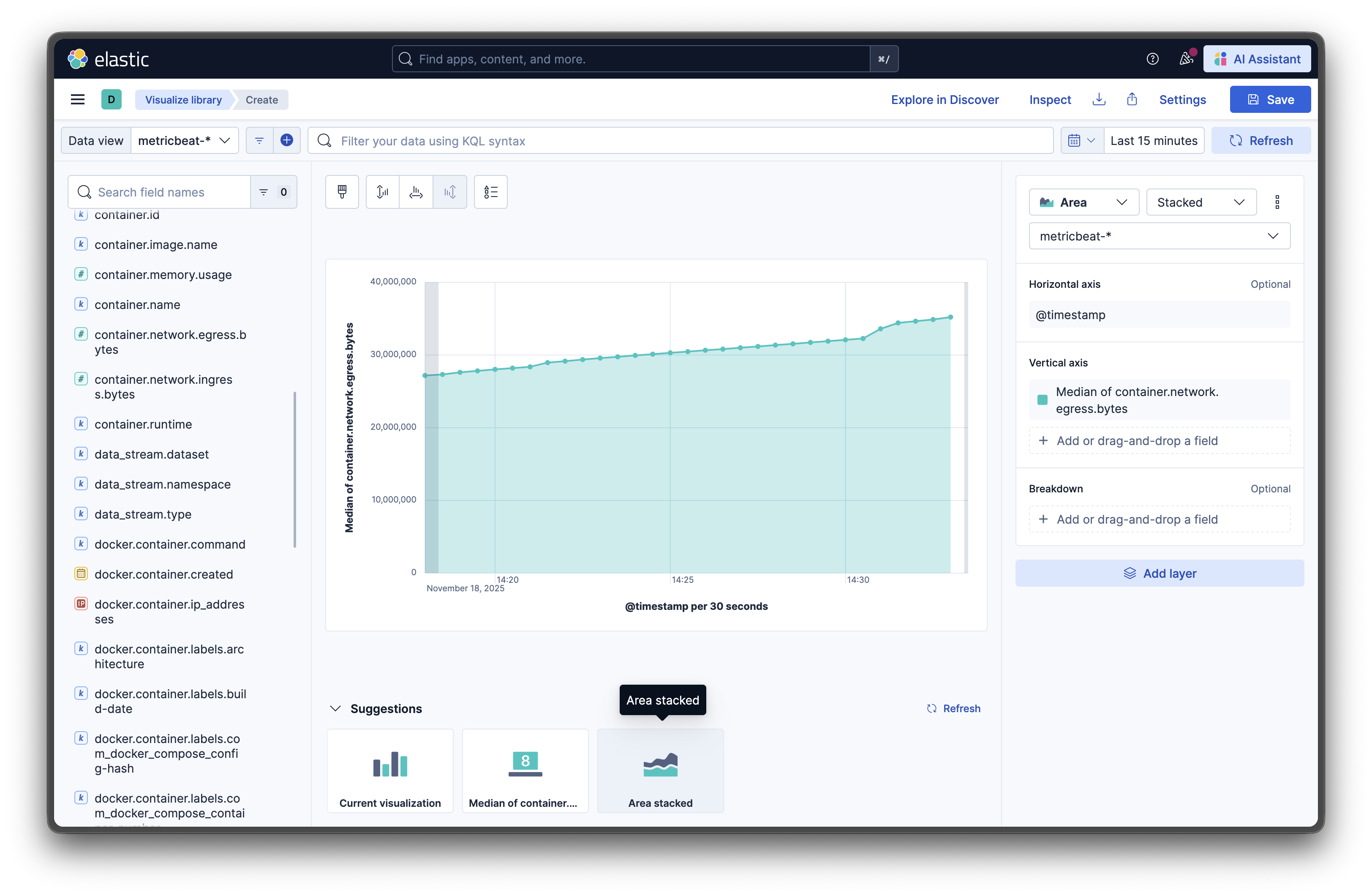
Task: Click the download visualization icon
Action: [1099, 99]
